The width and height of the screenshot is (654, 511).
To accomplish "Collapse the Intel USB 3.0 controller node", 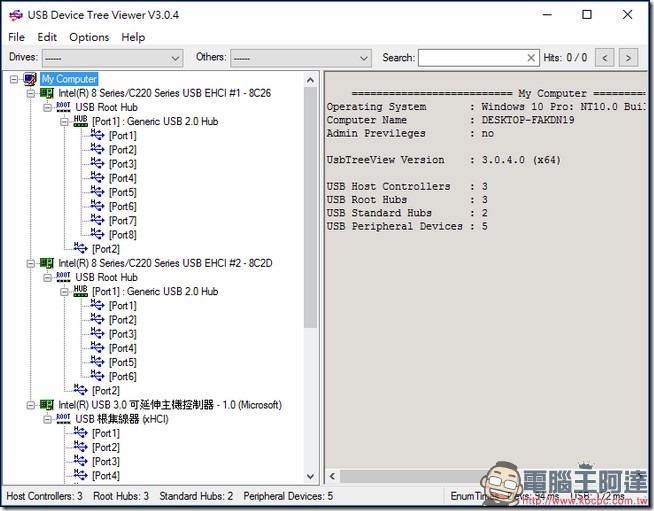I will coord(31,405).
